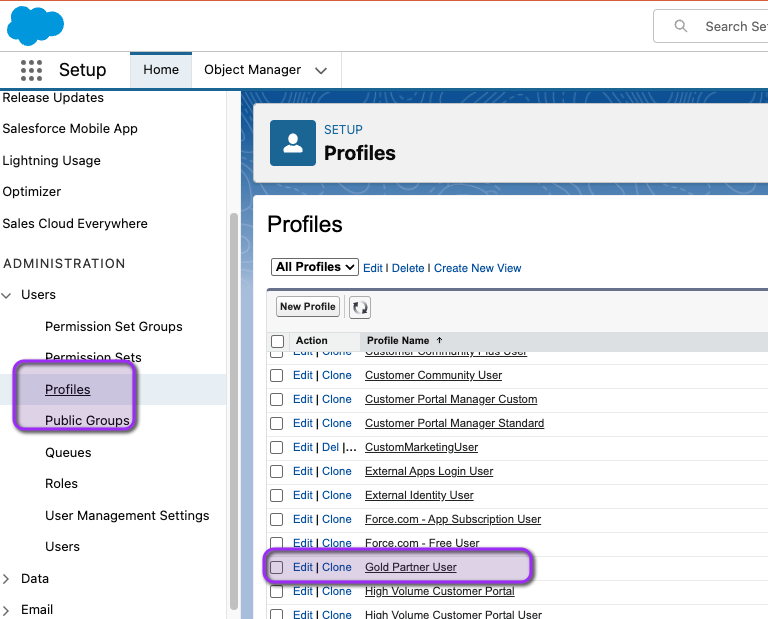
Task: Click the refresh icon beside New Profile
Action: pos(360,307)
